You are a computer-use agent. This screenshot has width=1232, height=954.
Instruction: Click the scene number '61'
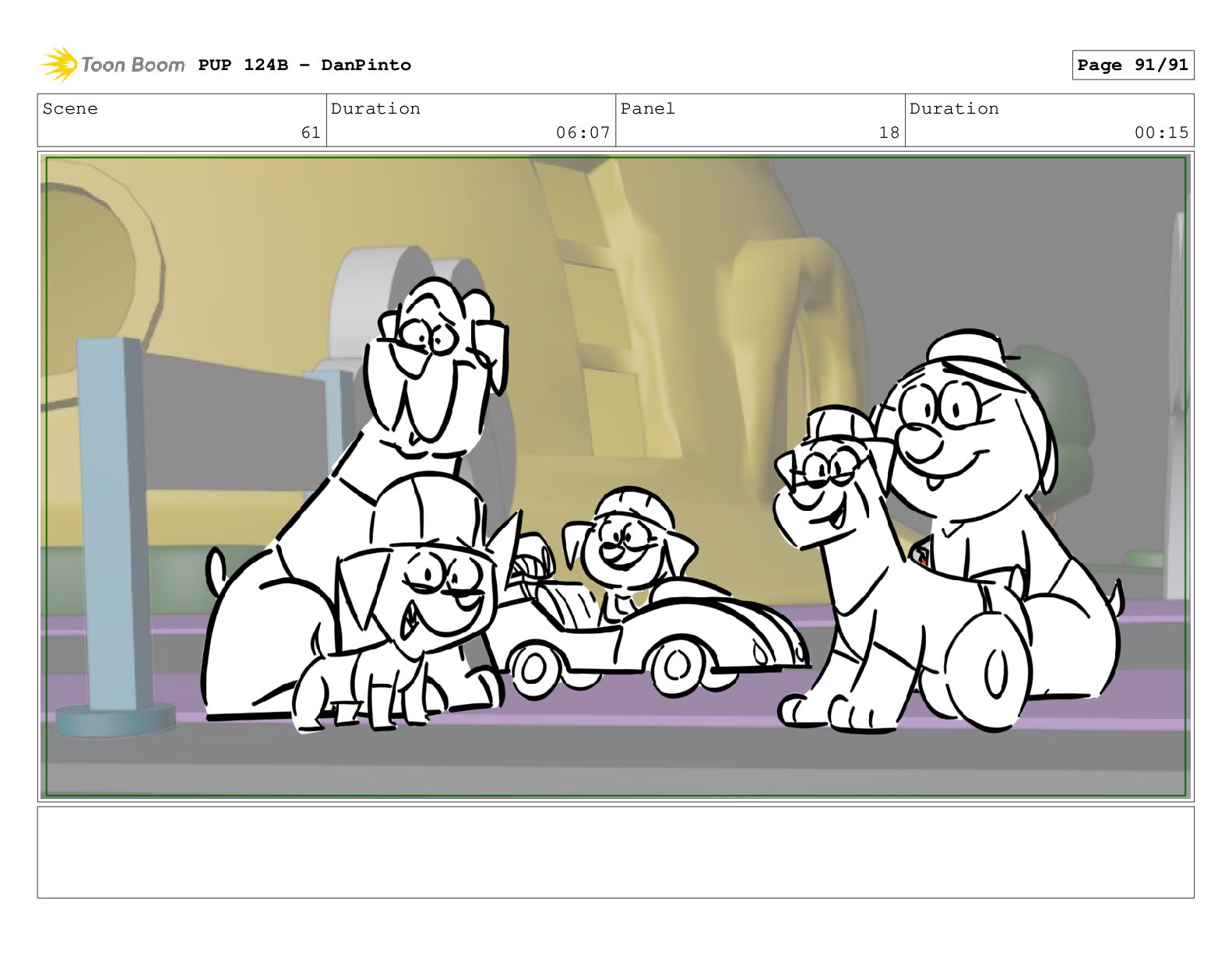pos(311,132)
